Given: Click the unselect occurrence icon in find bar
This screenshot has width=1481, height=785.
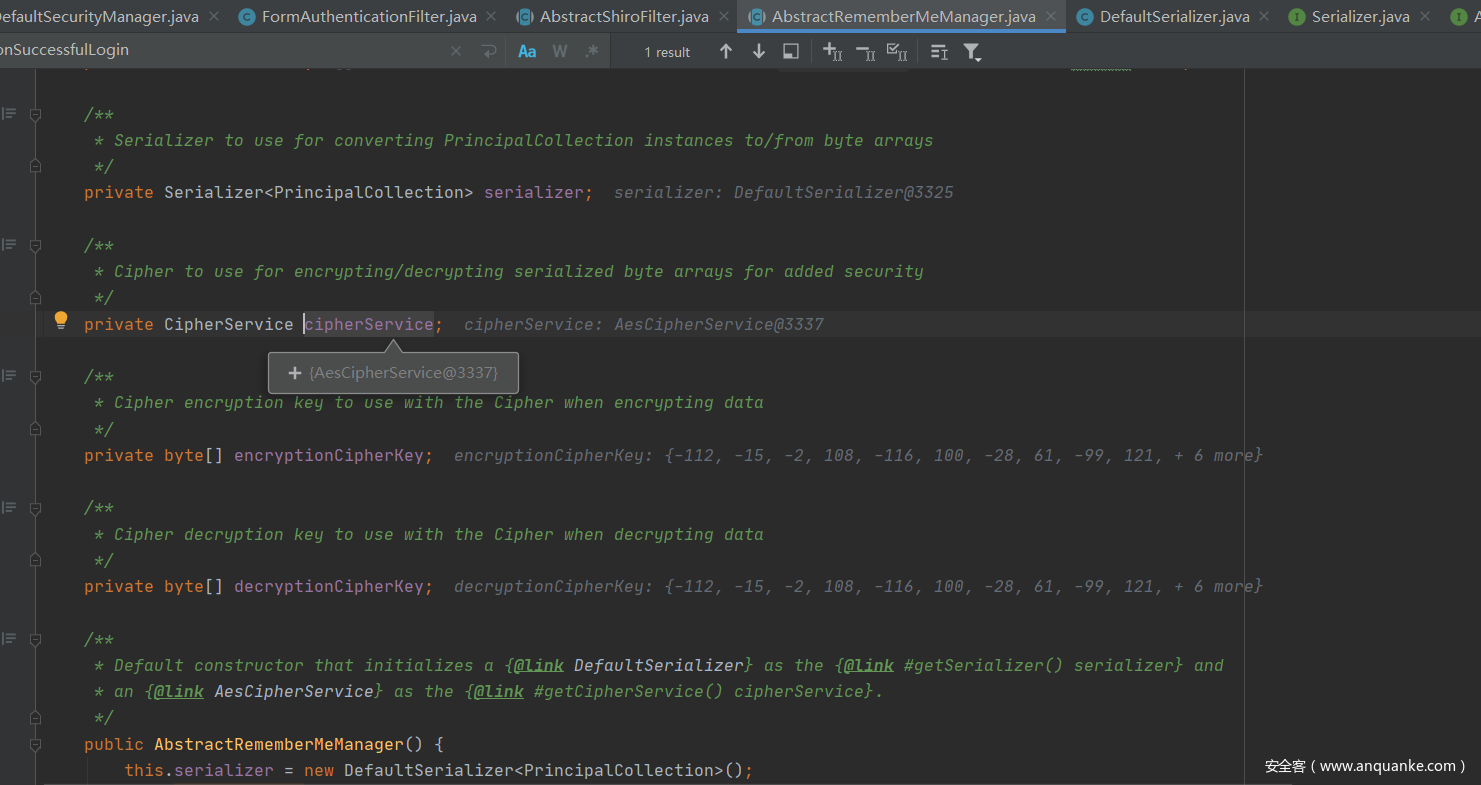Looking at the screenshot, I should pyautogui.click(x=865, y=51).
